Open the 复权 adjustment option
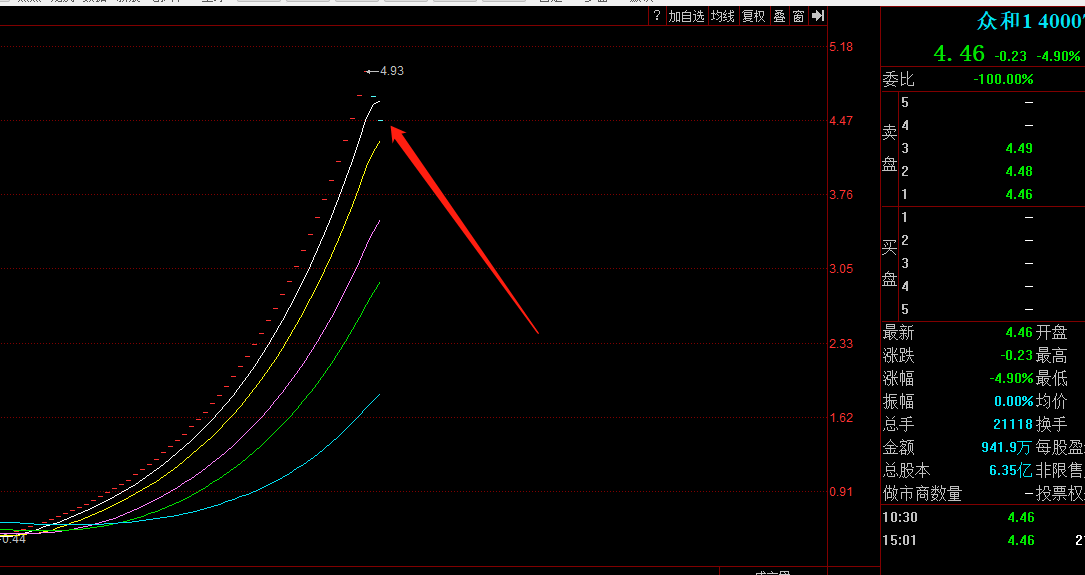Image resolution: width=1085 pixels, height=575 pixels. pos(754,16)
